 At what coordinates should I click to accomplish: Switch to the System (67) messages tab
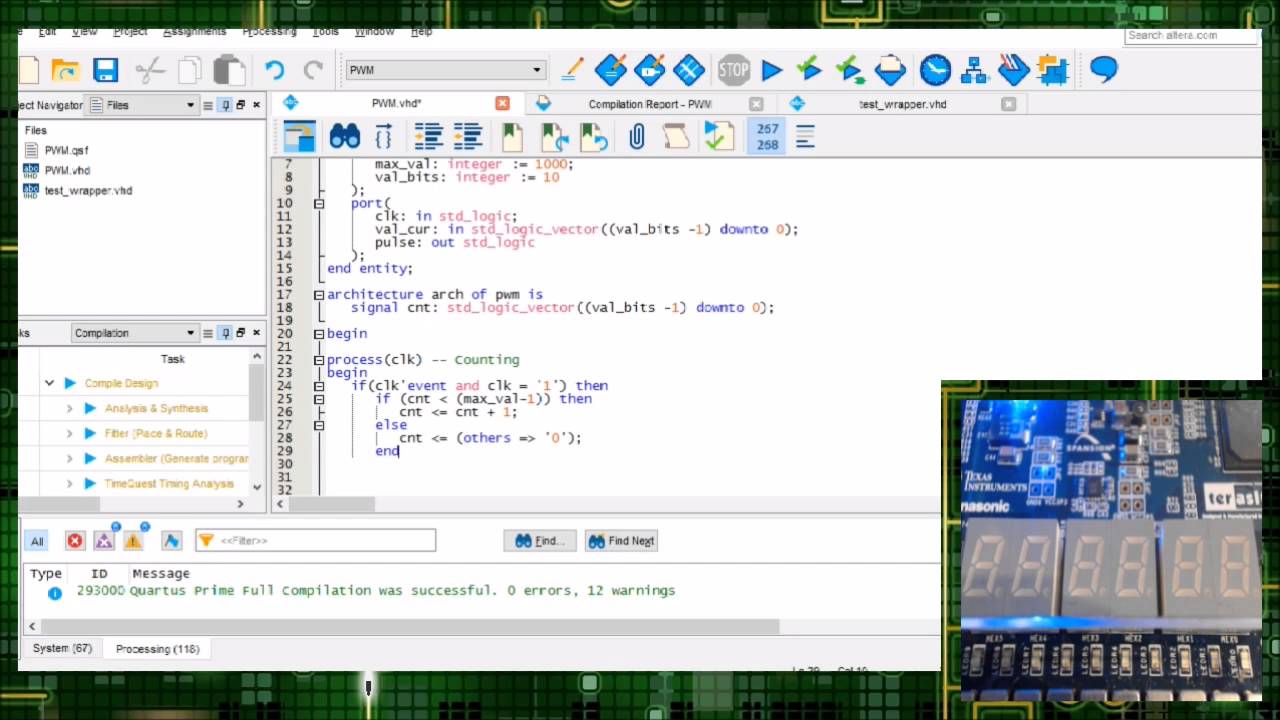[x=62, y=649]
